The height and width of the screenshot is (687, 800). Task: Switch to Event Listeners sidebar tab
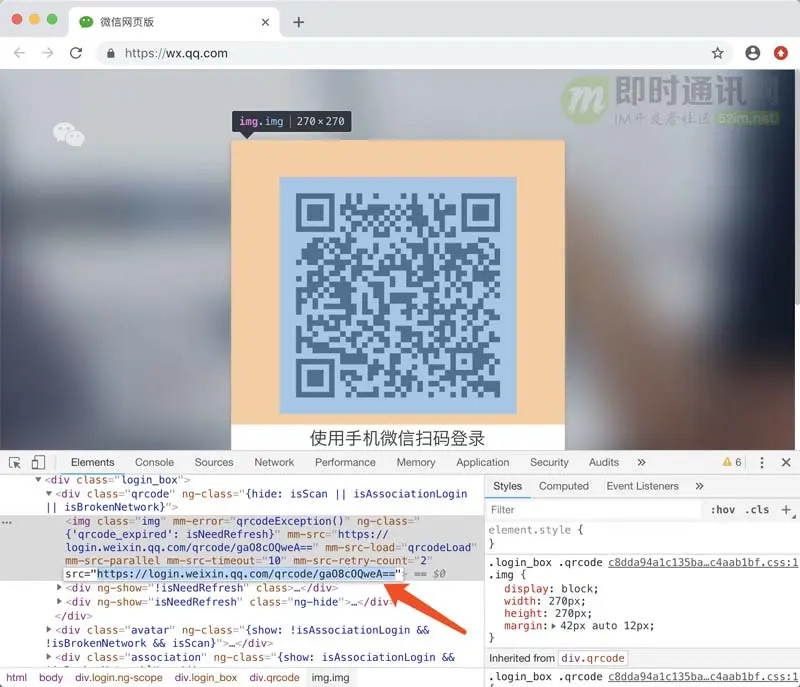[642, 486]
